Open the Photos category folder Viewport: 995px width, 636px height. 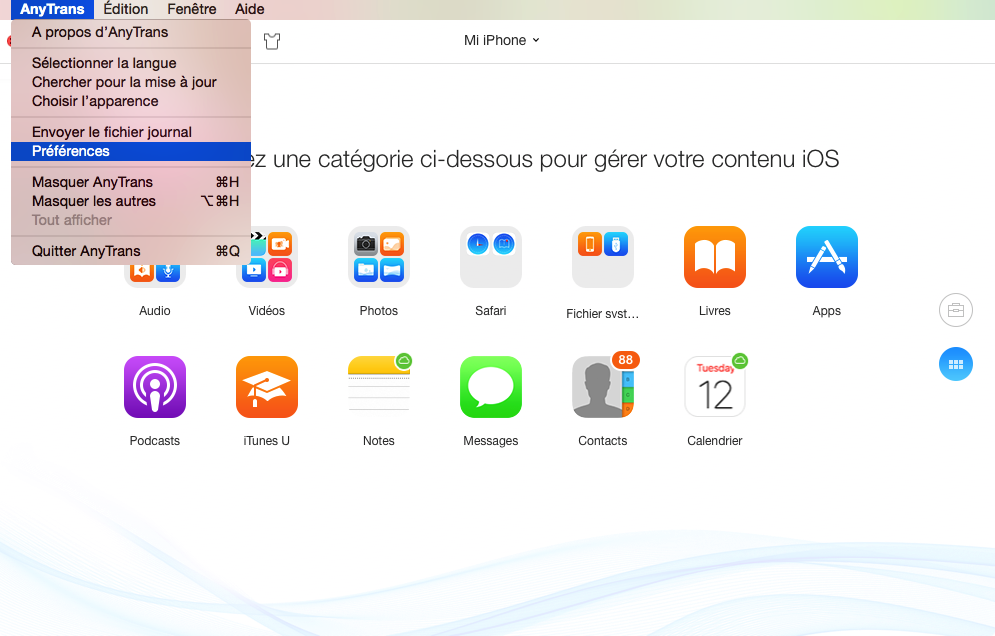coord(379,257)
